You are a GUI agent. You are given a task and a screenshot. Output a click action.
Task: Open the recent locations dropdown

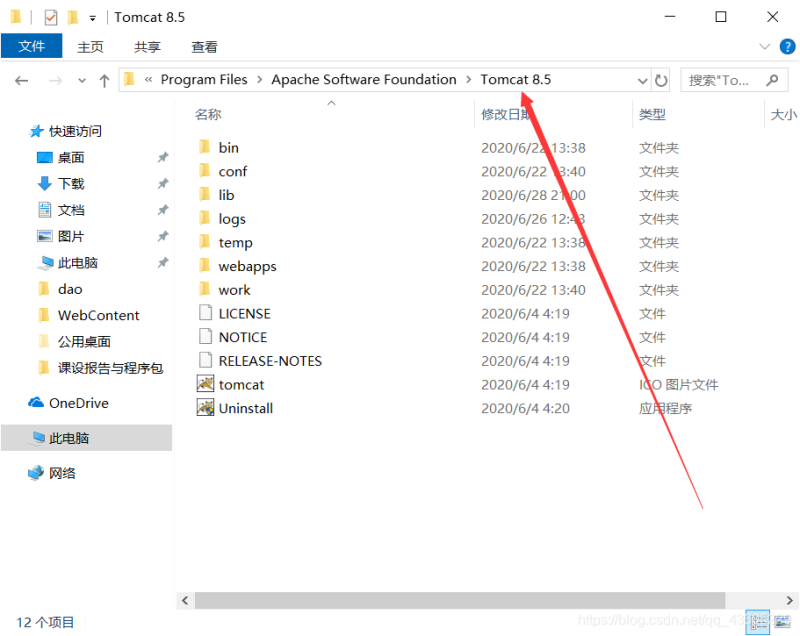coord(82,81)
